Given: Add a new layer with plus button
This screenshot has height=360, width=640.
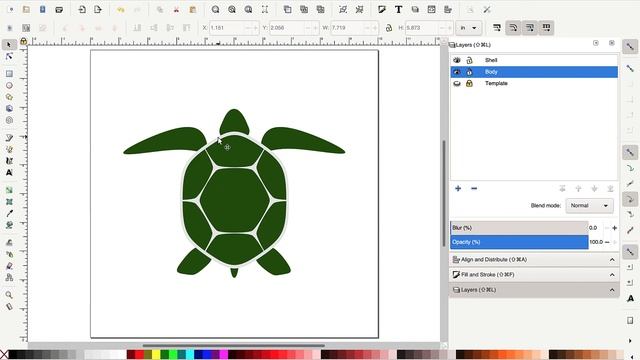Looking at the screenshot, I should [458, 189].
